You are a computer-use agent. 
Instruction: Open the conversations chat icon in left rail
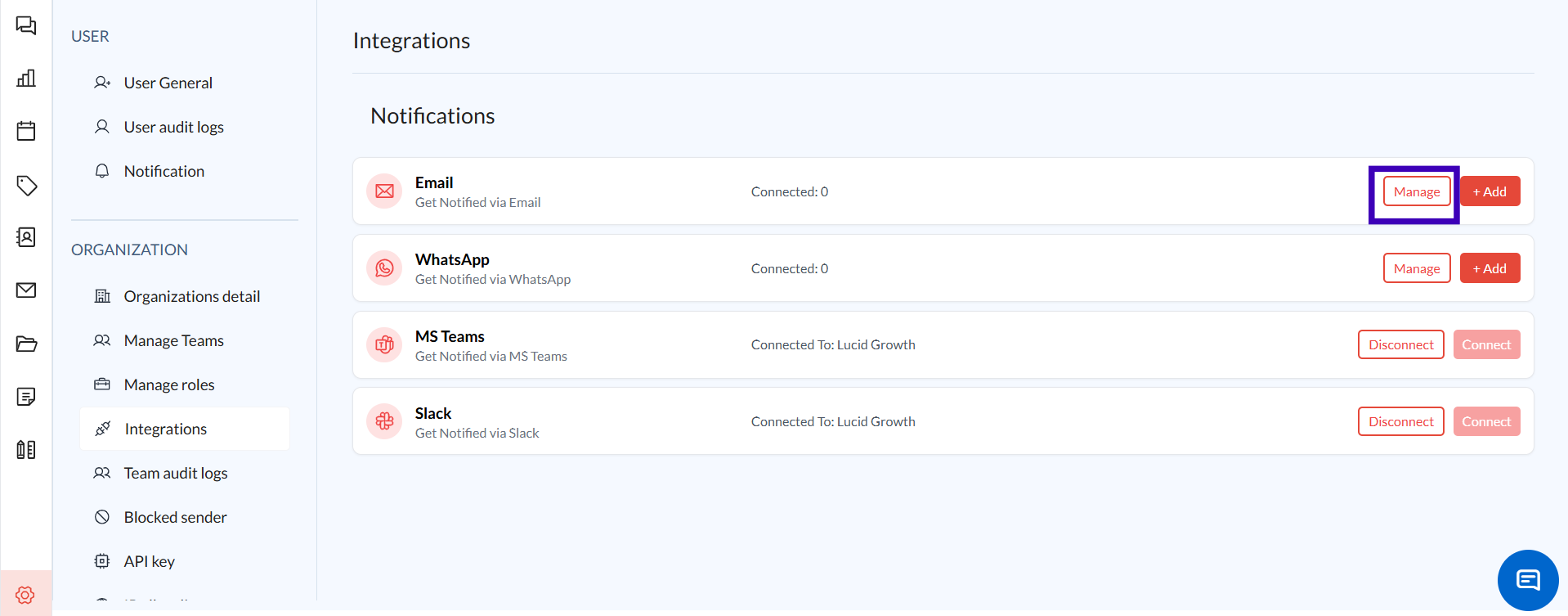pos(26,25)
